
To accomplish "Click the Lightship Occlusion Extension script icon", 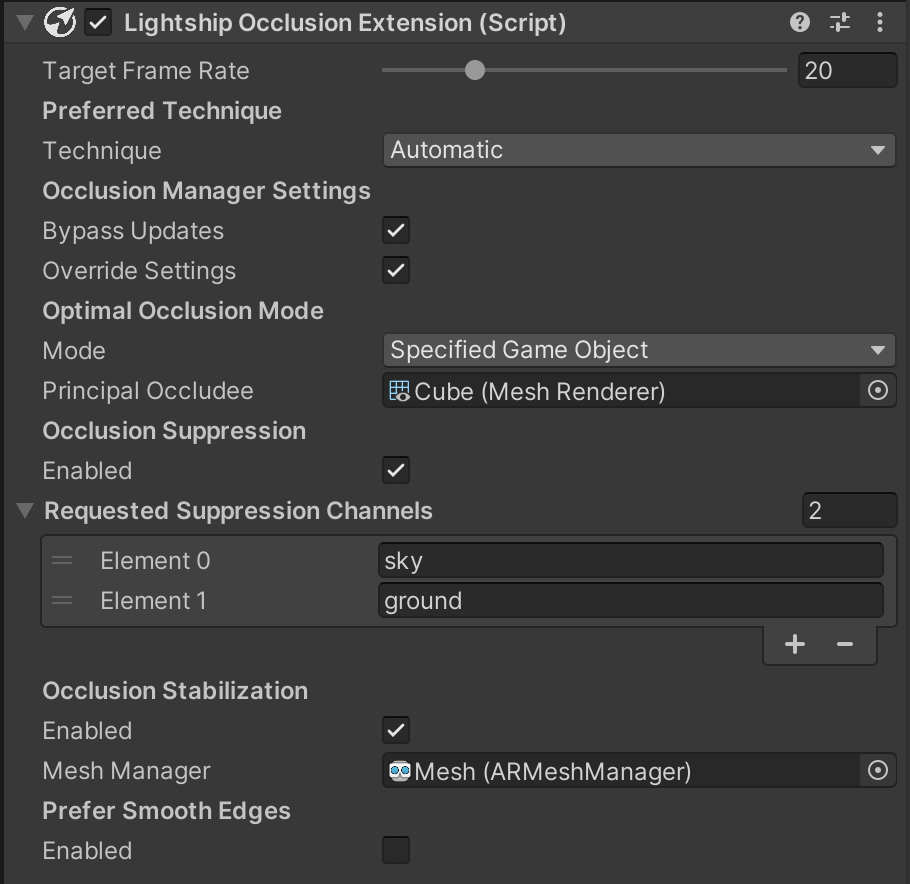I will tap(60, 22).
